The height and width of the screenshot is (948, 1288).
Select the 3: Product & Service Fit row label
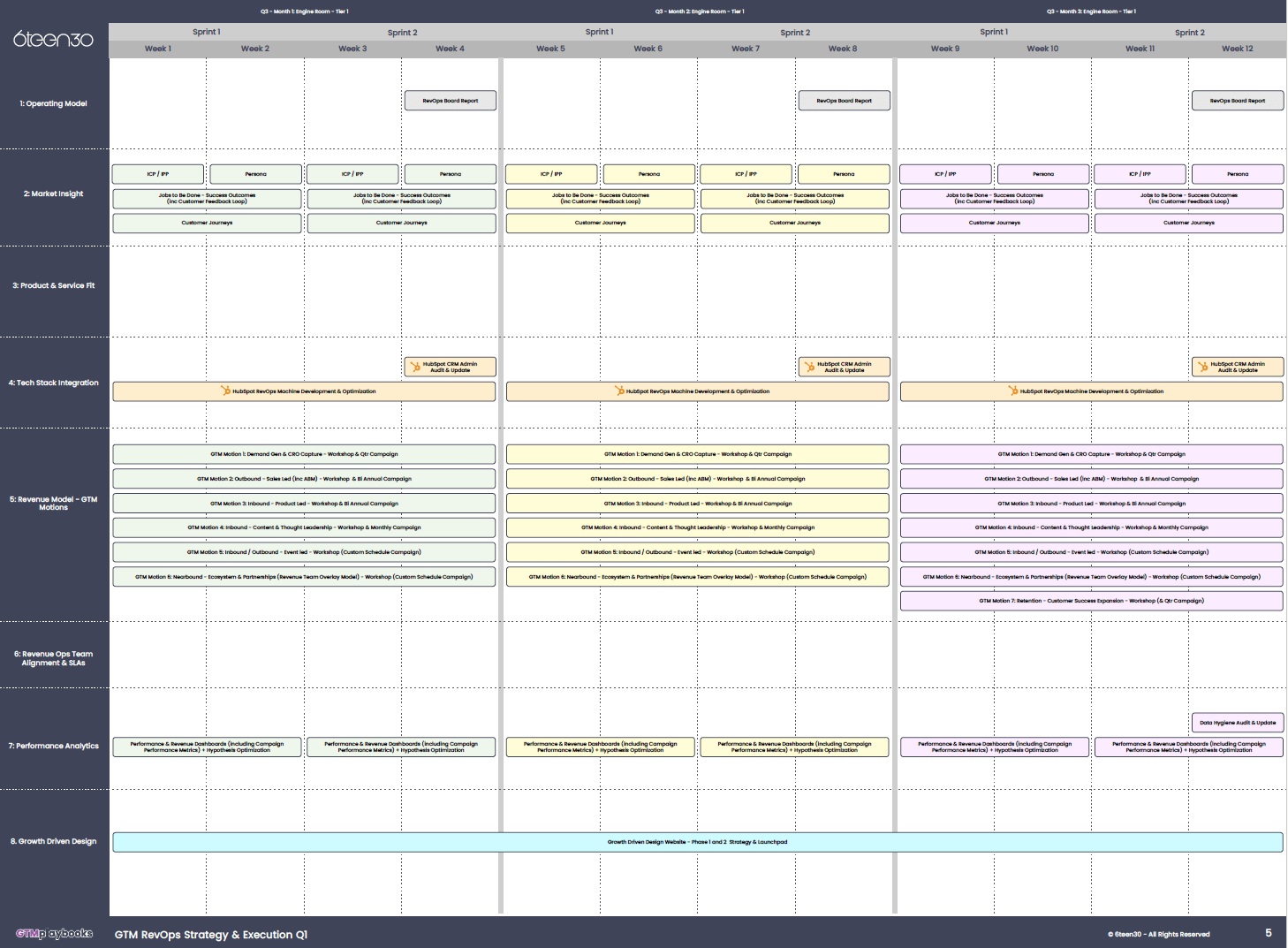coord(54,285)
